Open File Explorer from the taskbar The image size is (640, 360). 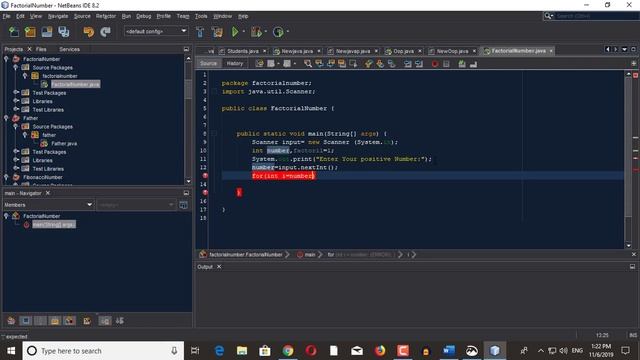tap(242, 351)
